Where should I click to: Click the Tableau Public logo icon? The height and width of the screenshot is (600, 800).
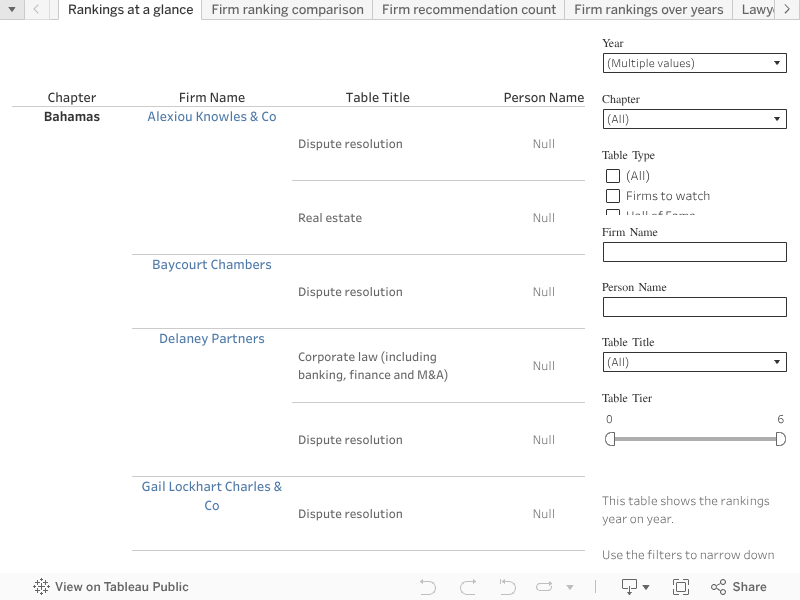point(42,587)
